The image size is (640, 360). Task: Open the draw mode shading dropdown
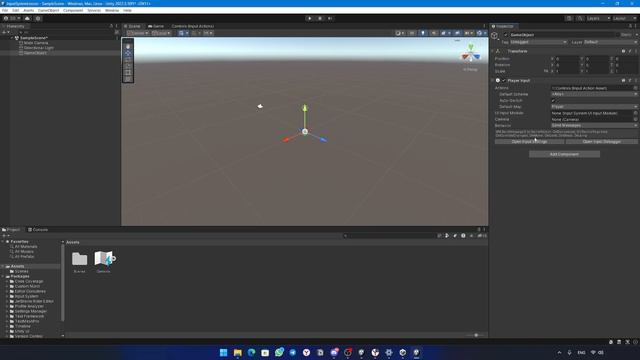click(x=400, y=33)
